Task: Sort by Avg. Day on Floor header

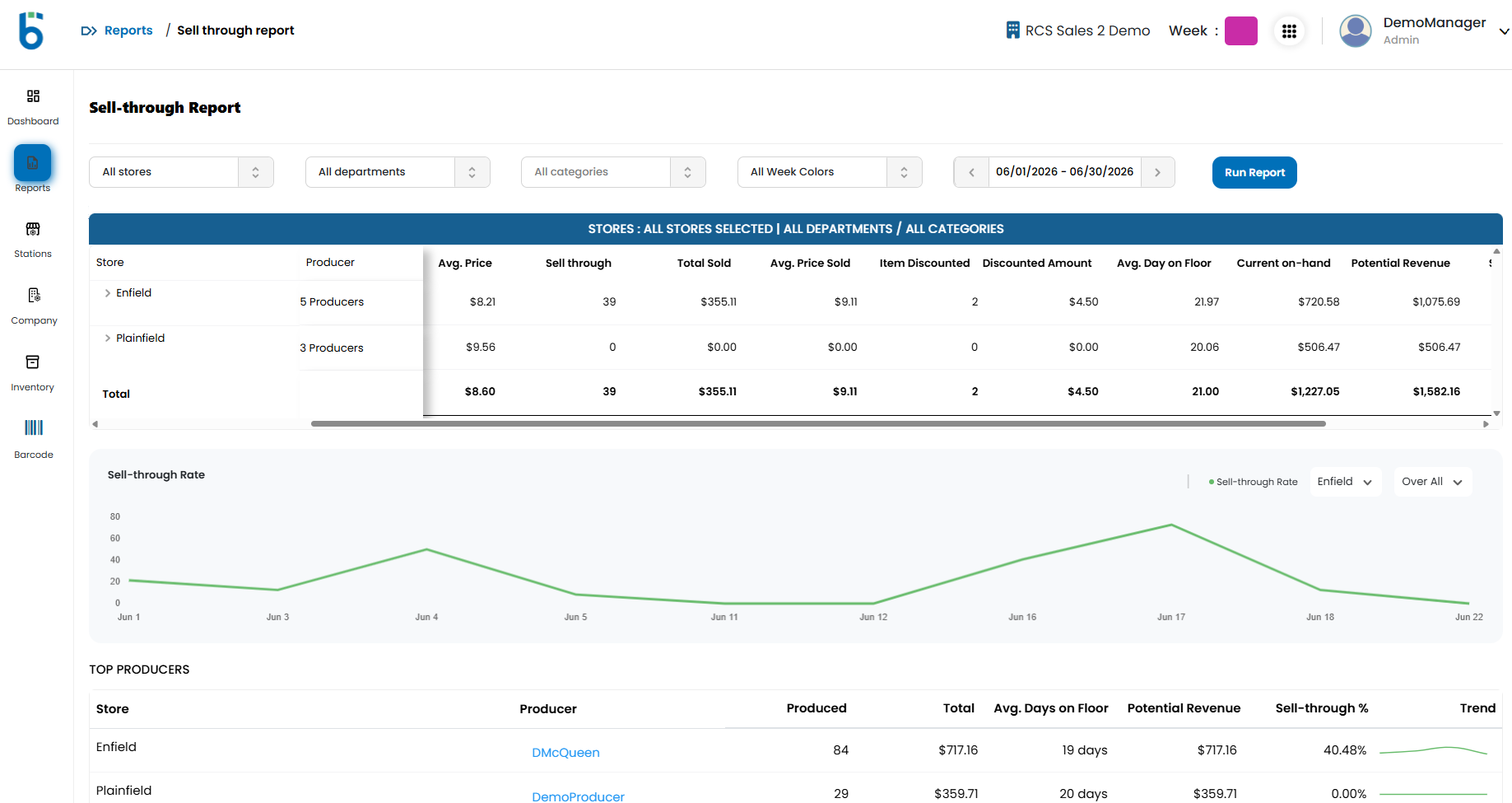Action: 1164,264
